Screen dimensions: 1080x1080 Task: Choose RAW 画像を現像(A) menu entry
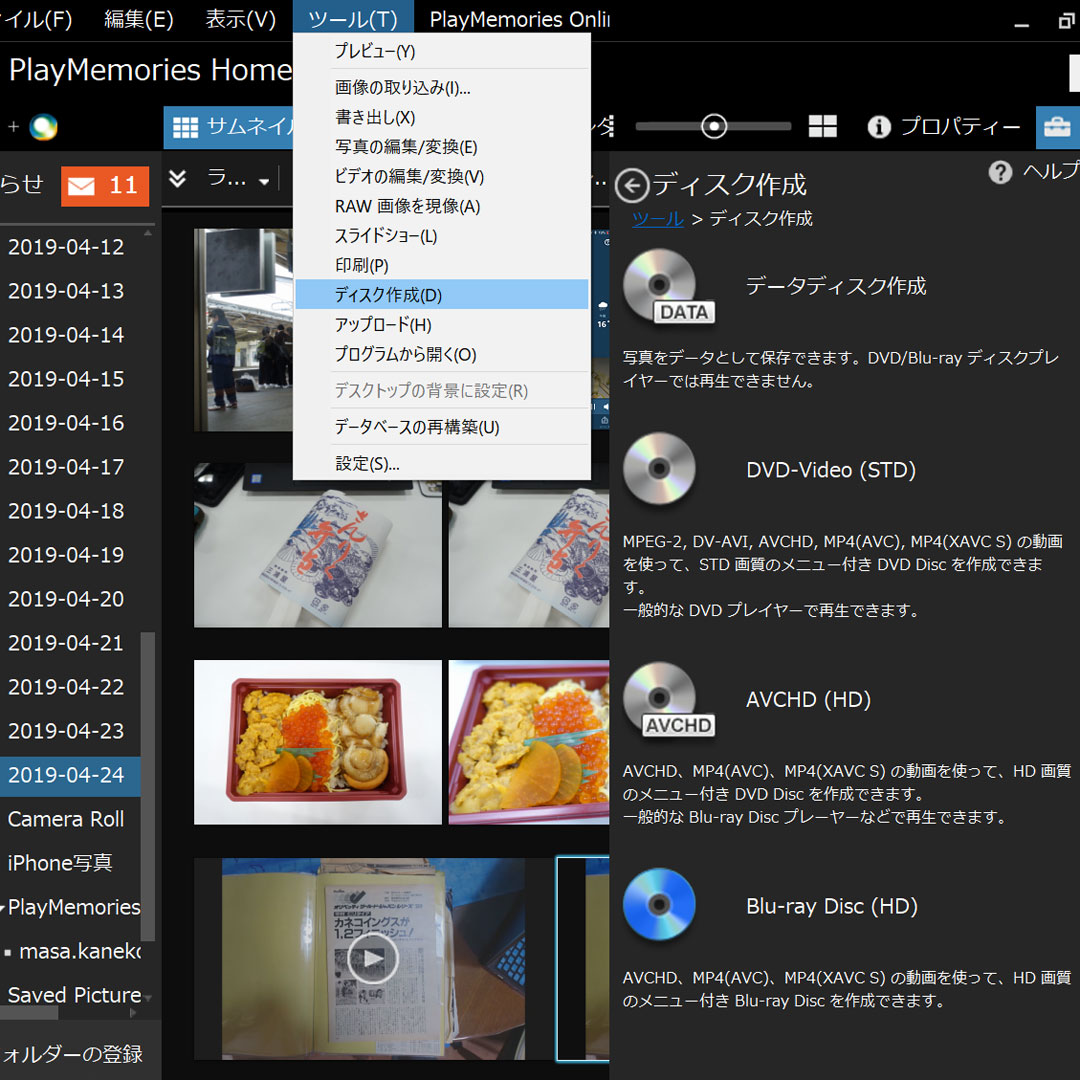tap(442, 206)
